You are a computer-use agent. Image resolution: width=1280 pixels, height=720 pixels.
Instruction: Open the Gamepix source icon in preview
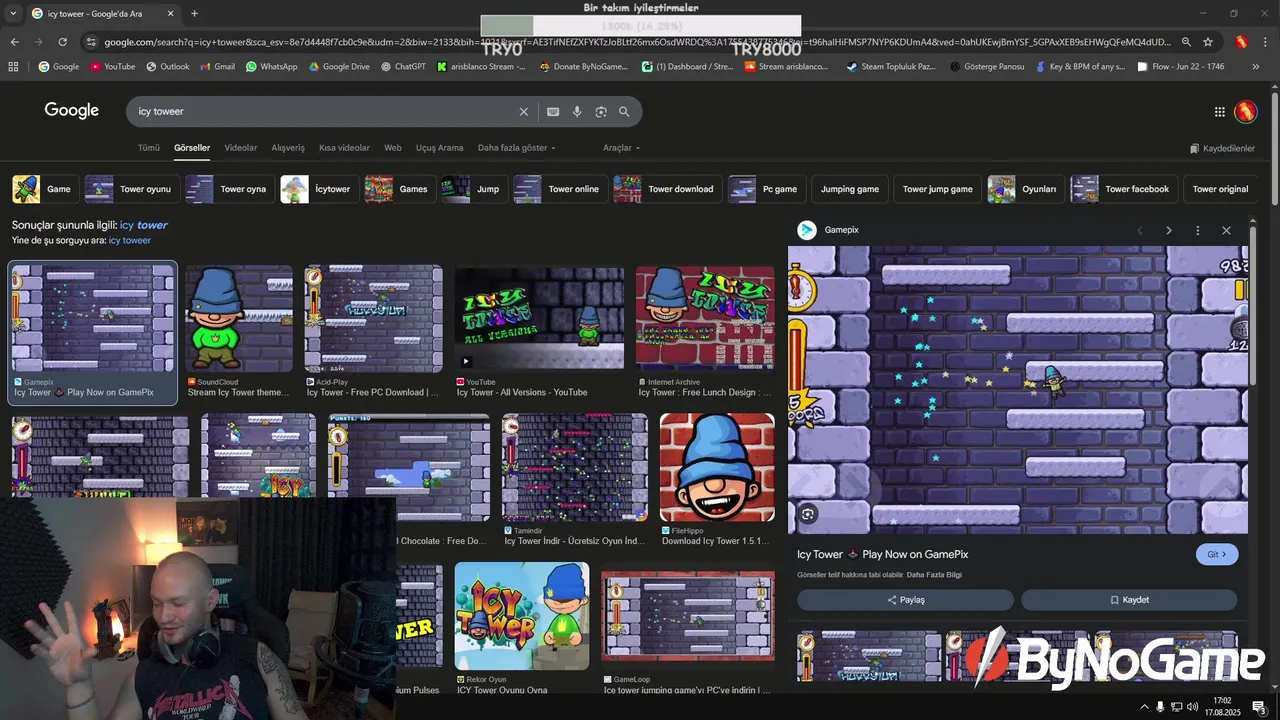807,230
